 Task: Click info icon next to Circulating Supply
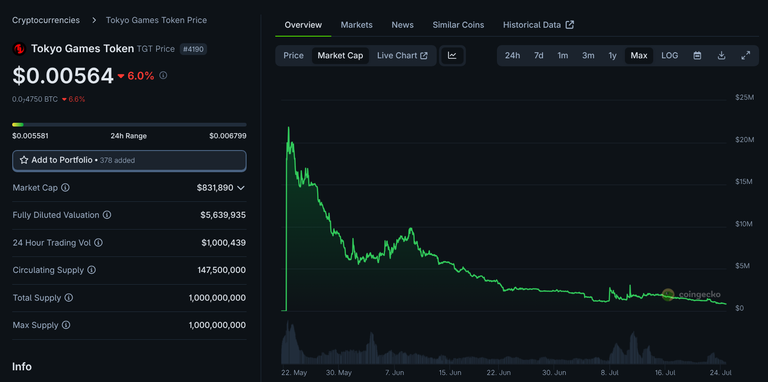pyautogui.click(x=92, y=270)
